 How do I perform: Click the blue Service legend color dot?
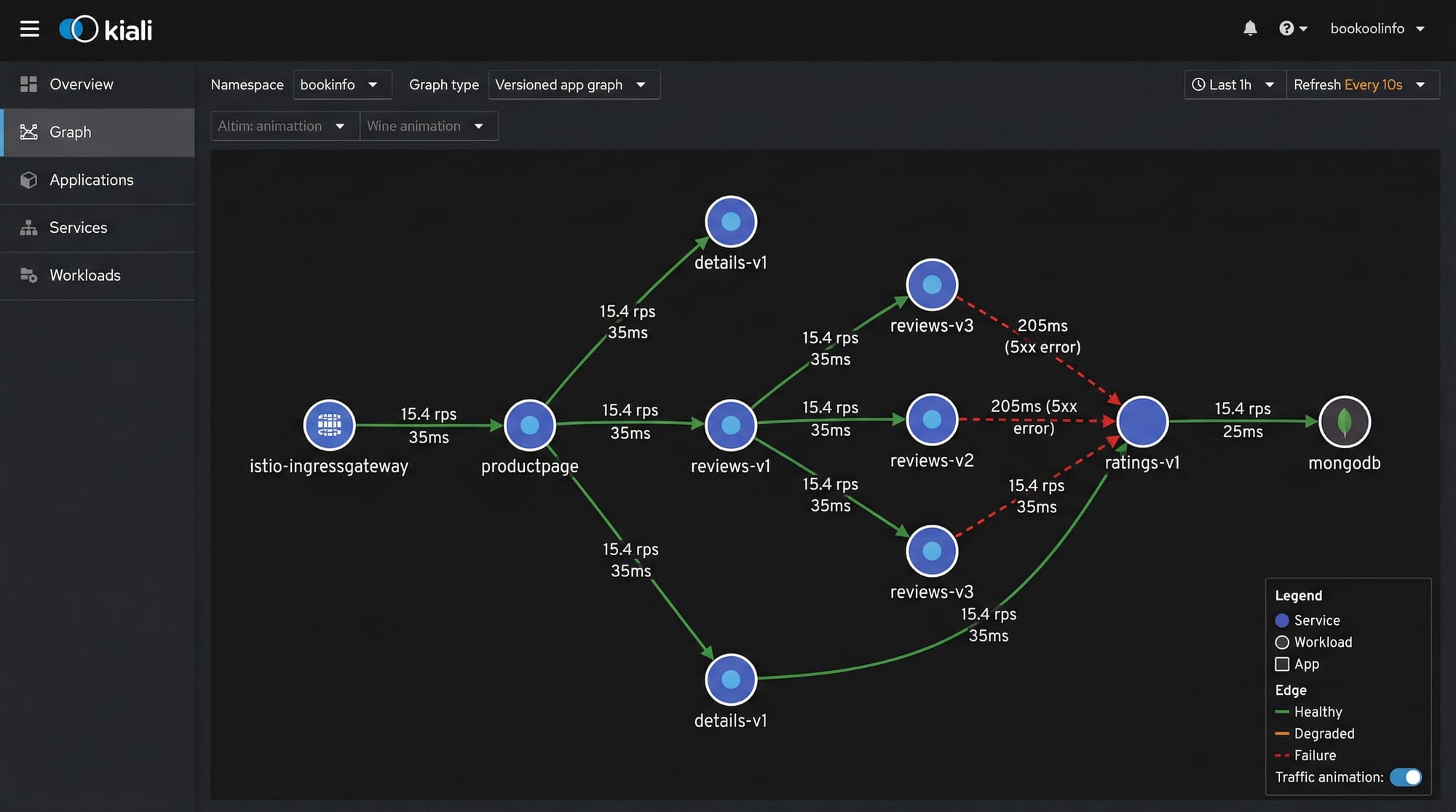coord(1282,621)
